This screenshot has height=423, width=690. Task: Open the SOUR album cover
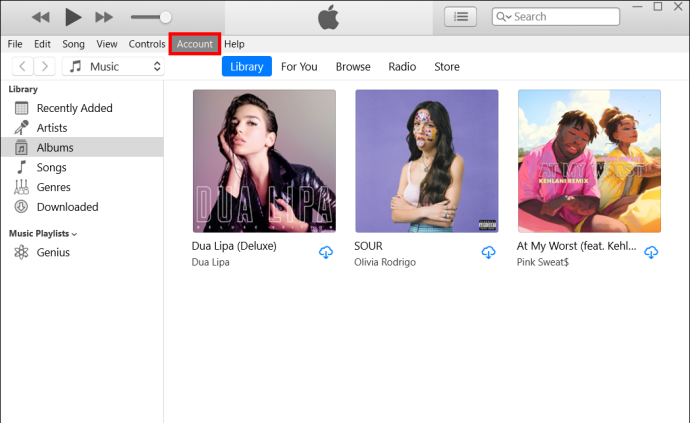[x=427, y=161]
